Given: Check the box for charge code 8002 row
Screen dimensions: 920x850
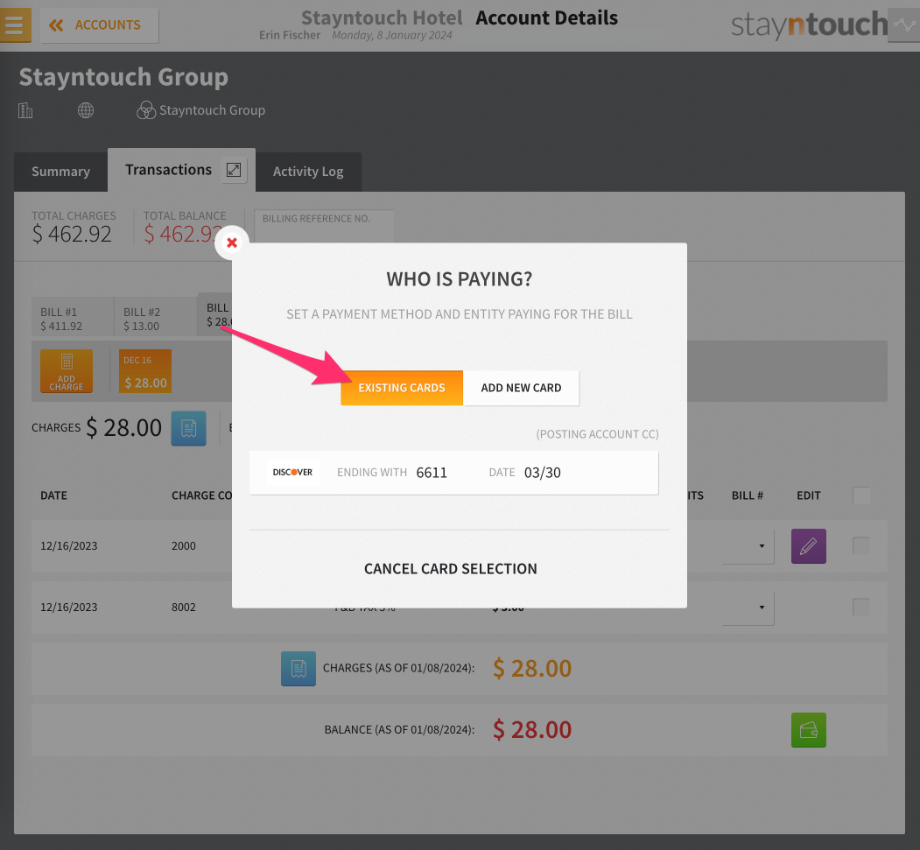Looking at the screenshot, I should 861,607.
